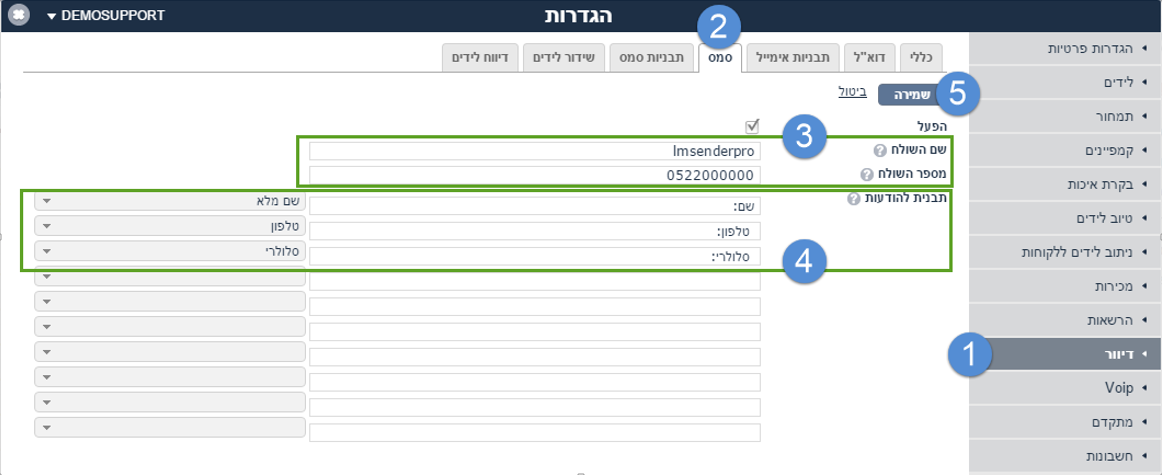This screenshot has height=475, width=1162.
Task: Open the טלפון field dropdown
Action: [x=170, y=226]
